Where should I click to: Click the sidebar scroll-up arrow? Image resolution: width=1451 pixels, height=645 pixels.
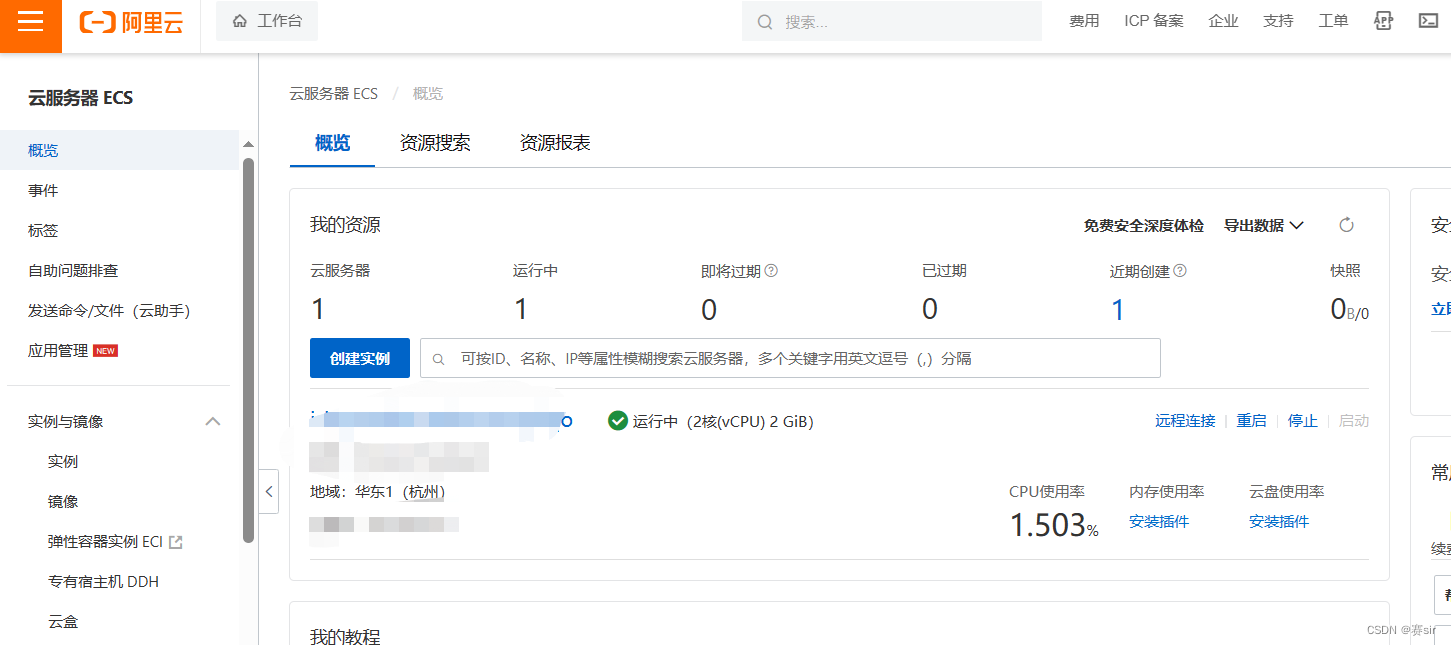(x=249, y=146)
